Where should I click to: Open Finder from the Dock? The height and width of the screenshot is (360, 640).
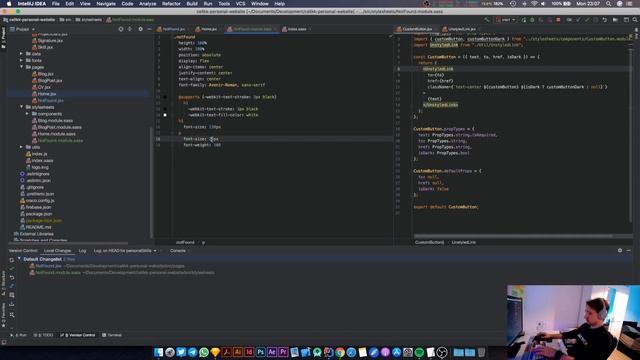click(158, 352)
